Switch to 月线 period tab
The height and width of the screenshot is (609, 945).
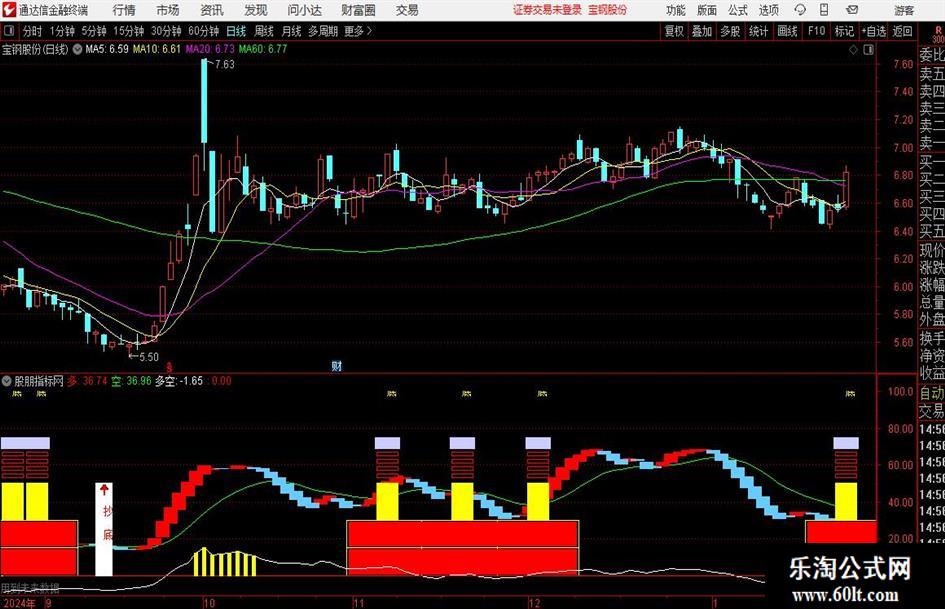[292, 31]
